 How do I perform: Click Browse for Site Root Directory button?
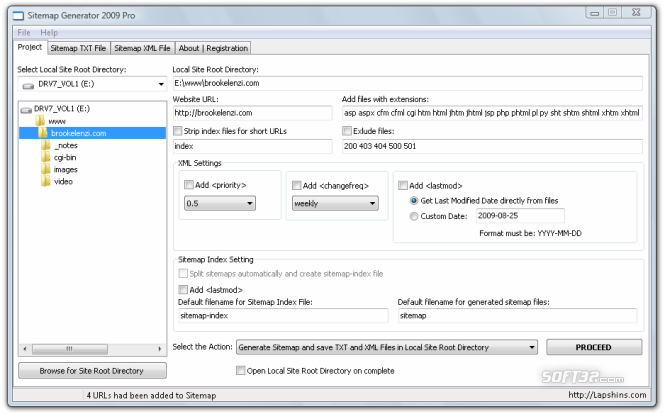point(92,371)
